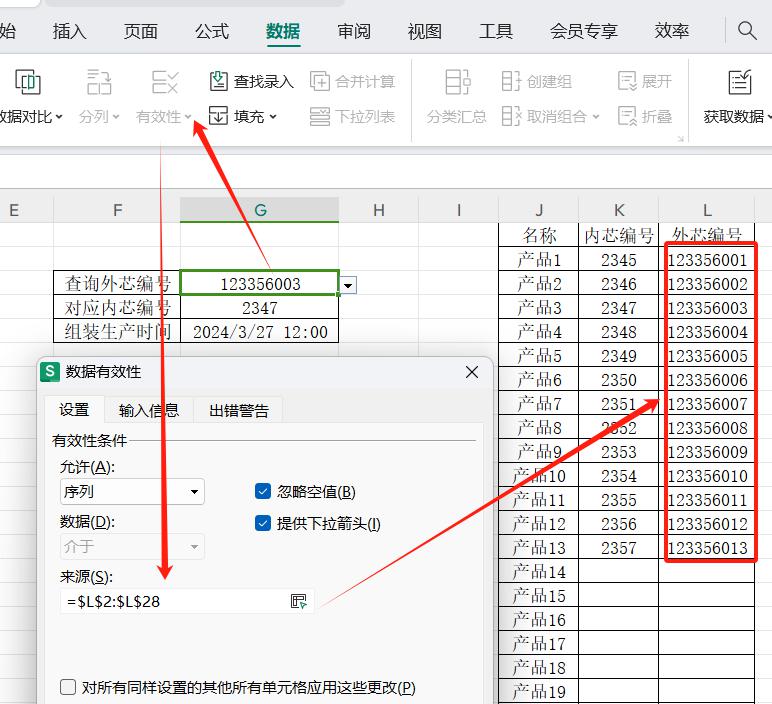Click the 有效性 validation icon
Screen dimensions: 772x704
[164, 82]
